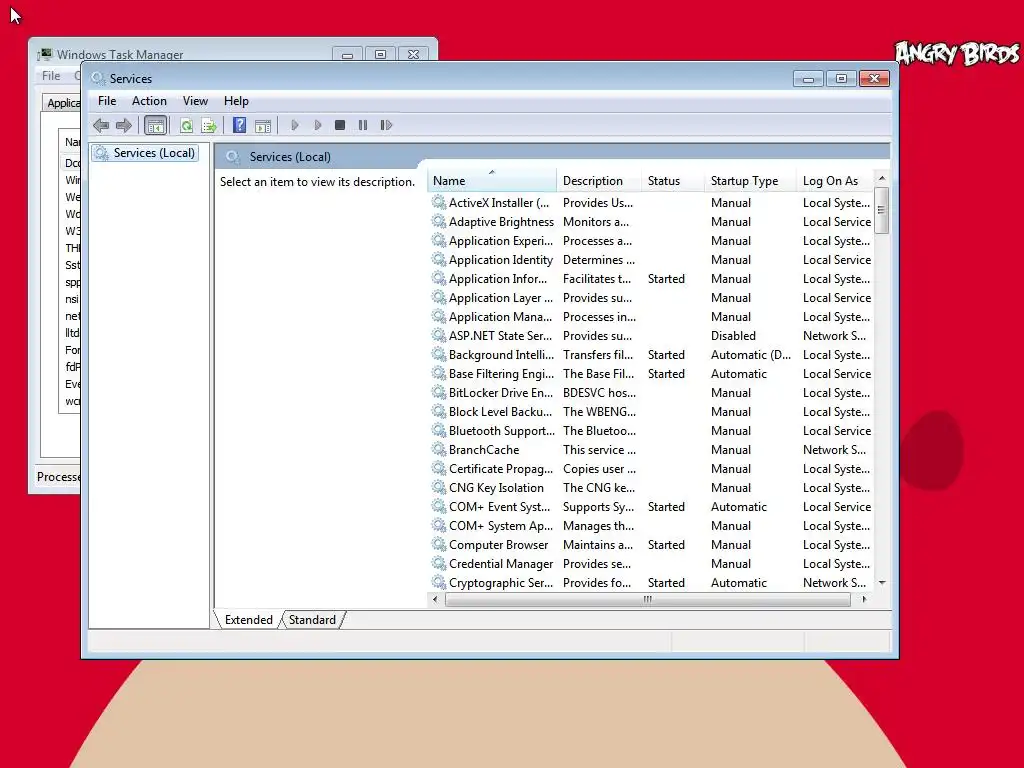Select the Bluetooth Support... service
The height and width of the screenshot is (768, 1024).
click(651, 430)
